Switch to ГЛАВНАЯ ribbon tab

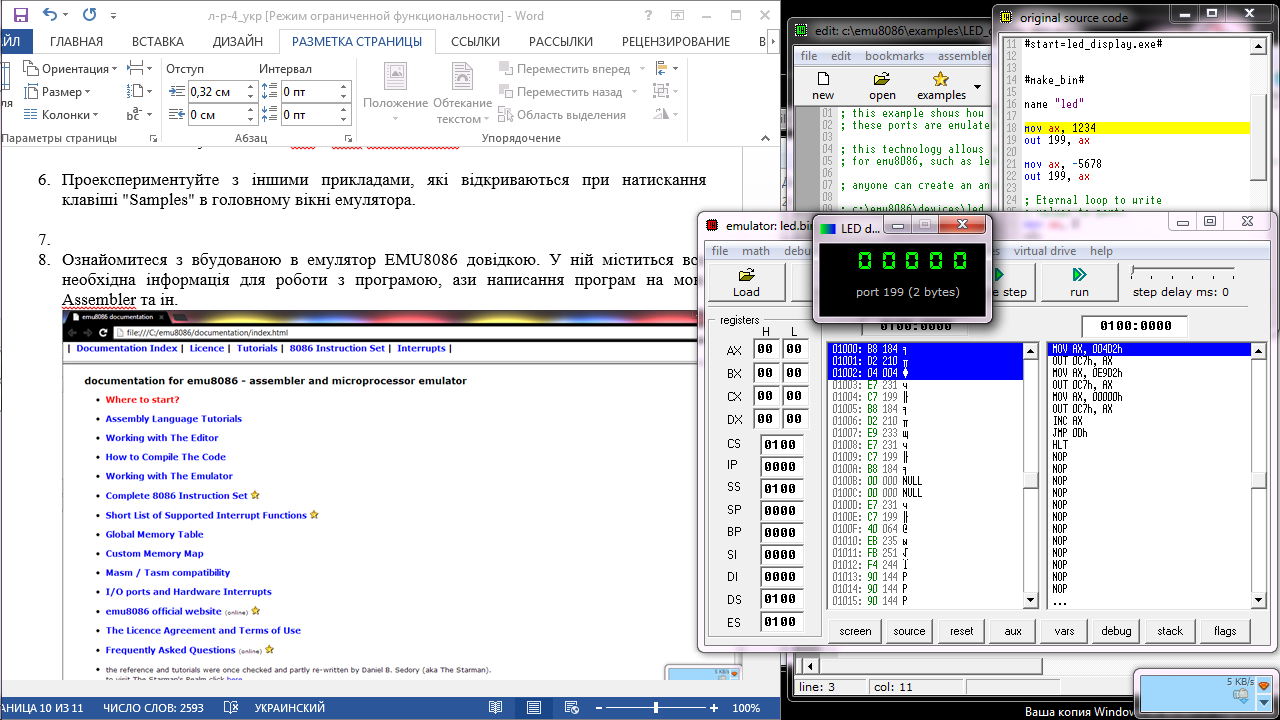76,41
